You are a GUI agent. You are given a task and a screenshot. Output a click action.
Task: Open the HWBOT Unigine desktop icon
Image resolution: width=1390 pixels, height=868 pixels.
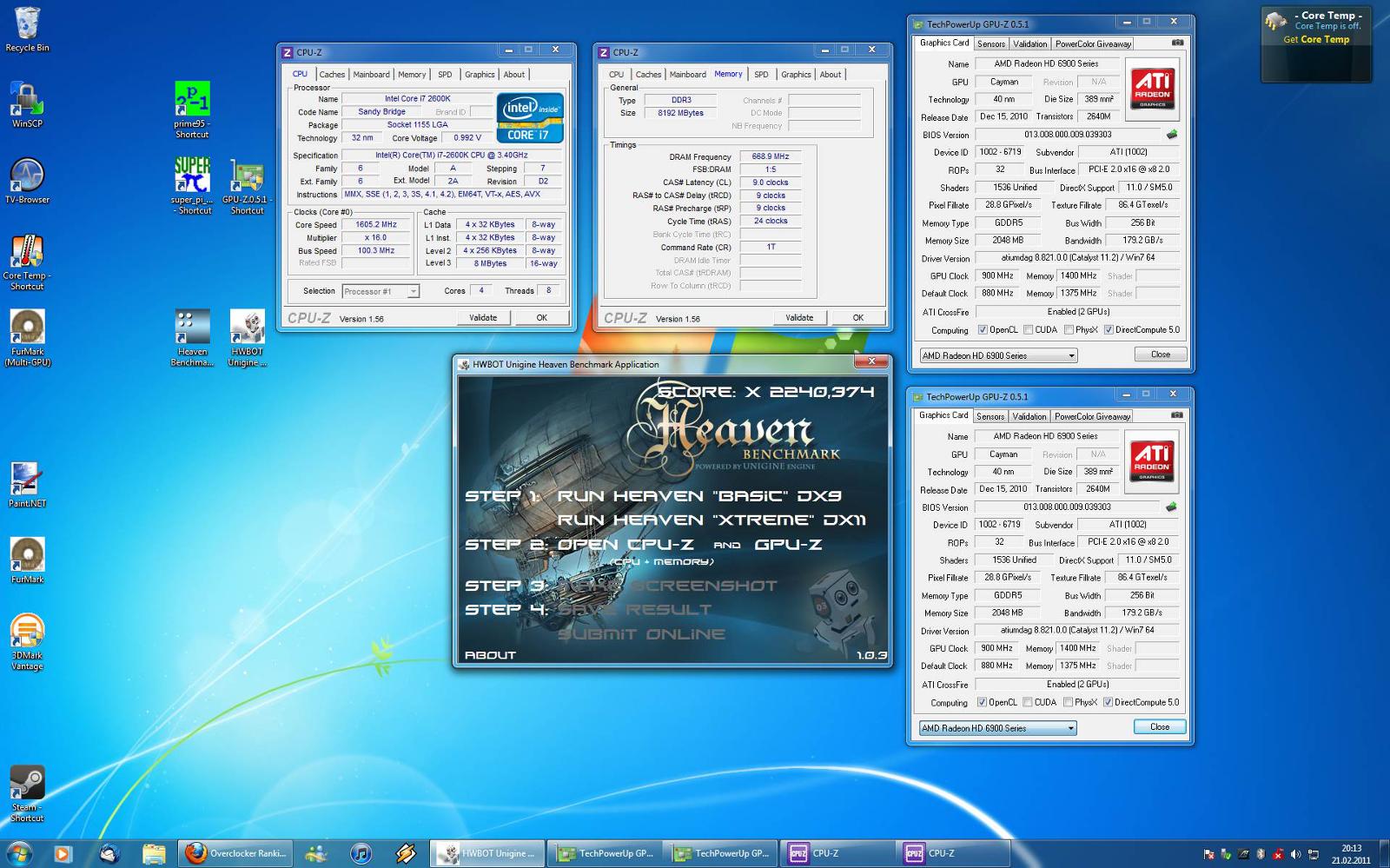tap(247, 339)
